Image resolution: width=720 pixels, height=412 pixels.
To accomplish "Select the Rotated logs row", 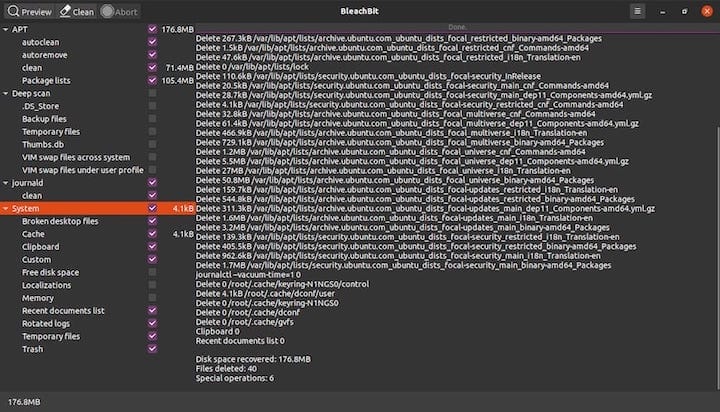I will click(97, 323).
